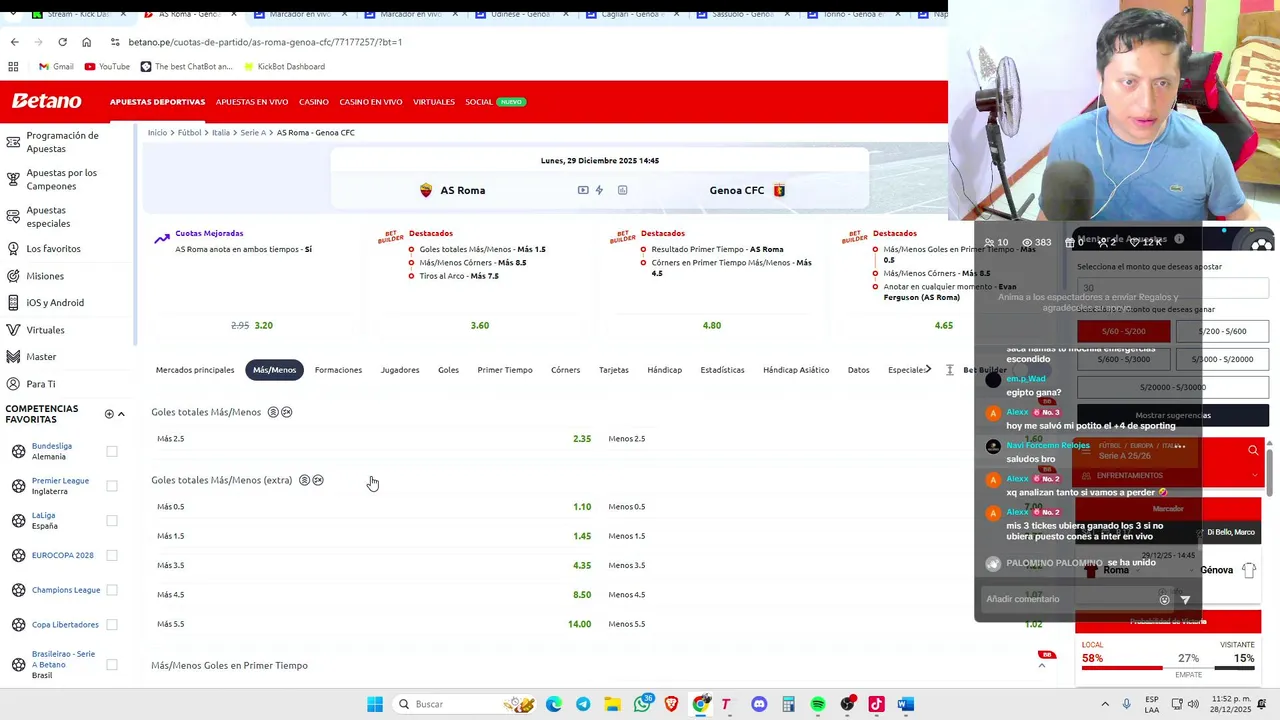Open Master in the sidebar
The width and height of the screenshot is (1280, 720).
click(x=41, y=357)
